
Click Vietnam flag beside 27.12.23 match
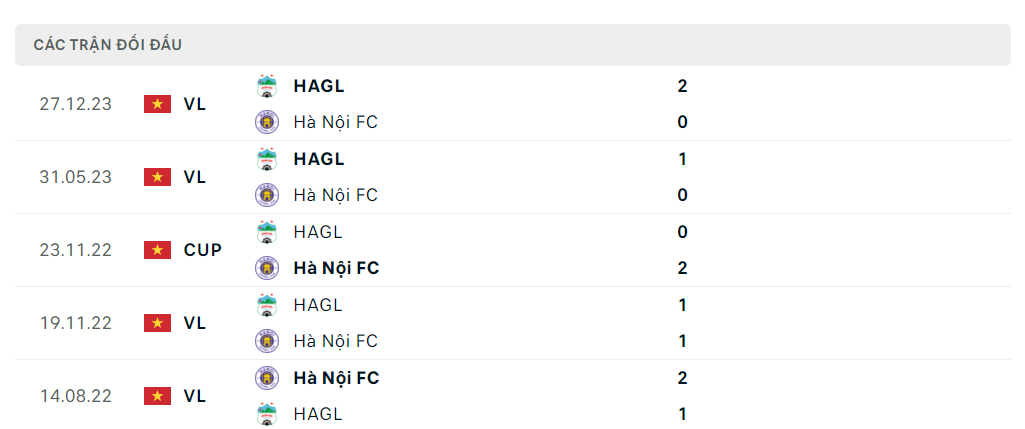tap(157, 104)
